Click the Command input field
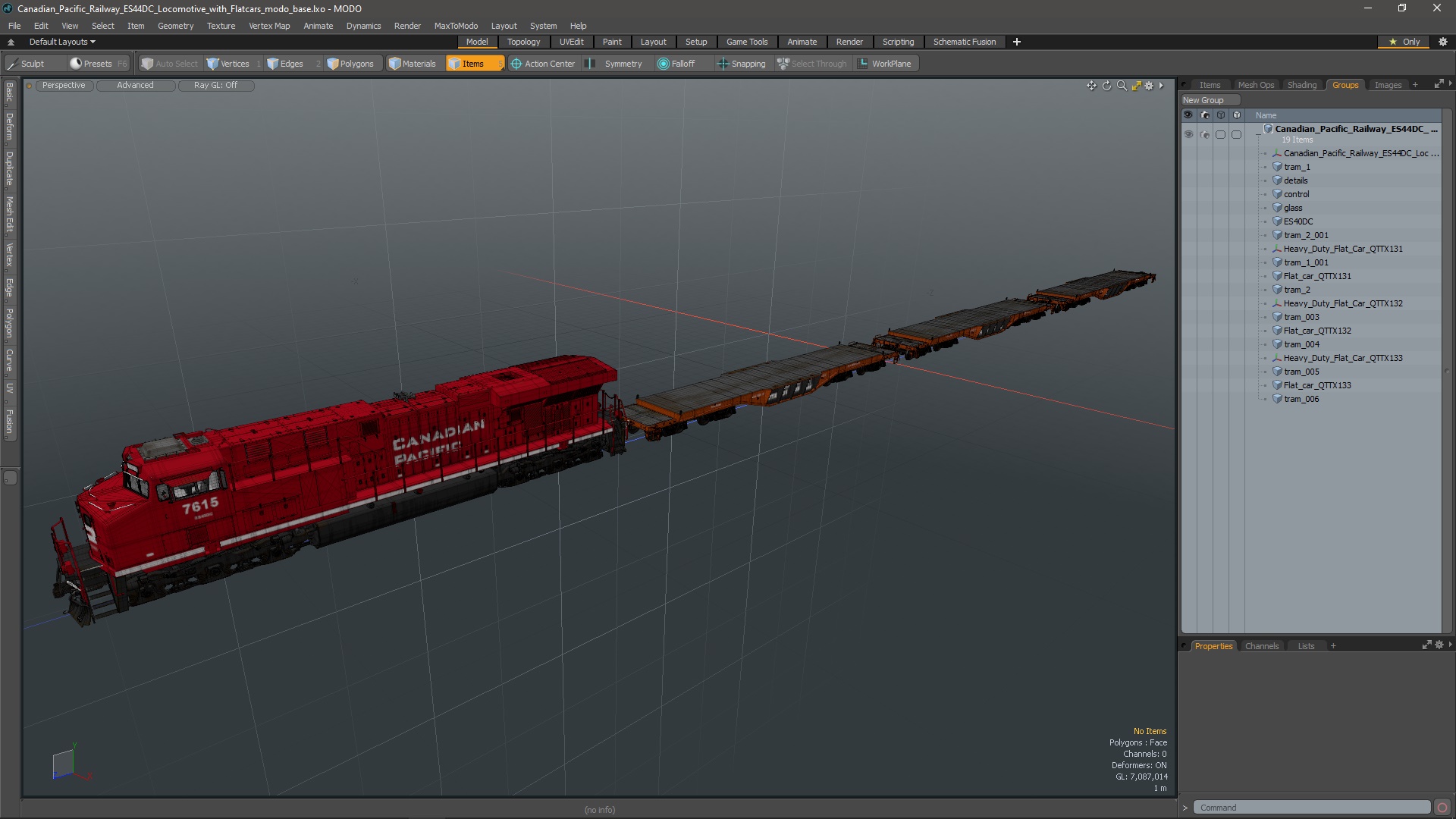The height and width of the screenshot is (819, 1456). [1310, 808]
